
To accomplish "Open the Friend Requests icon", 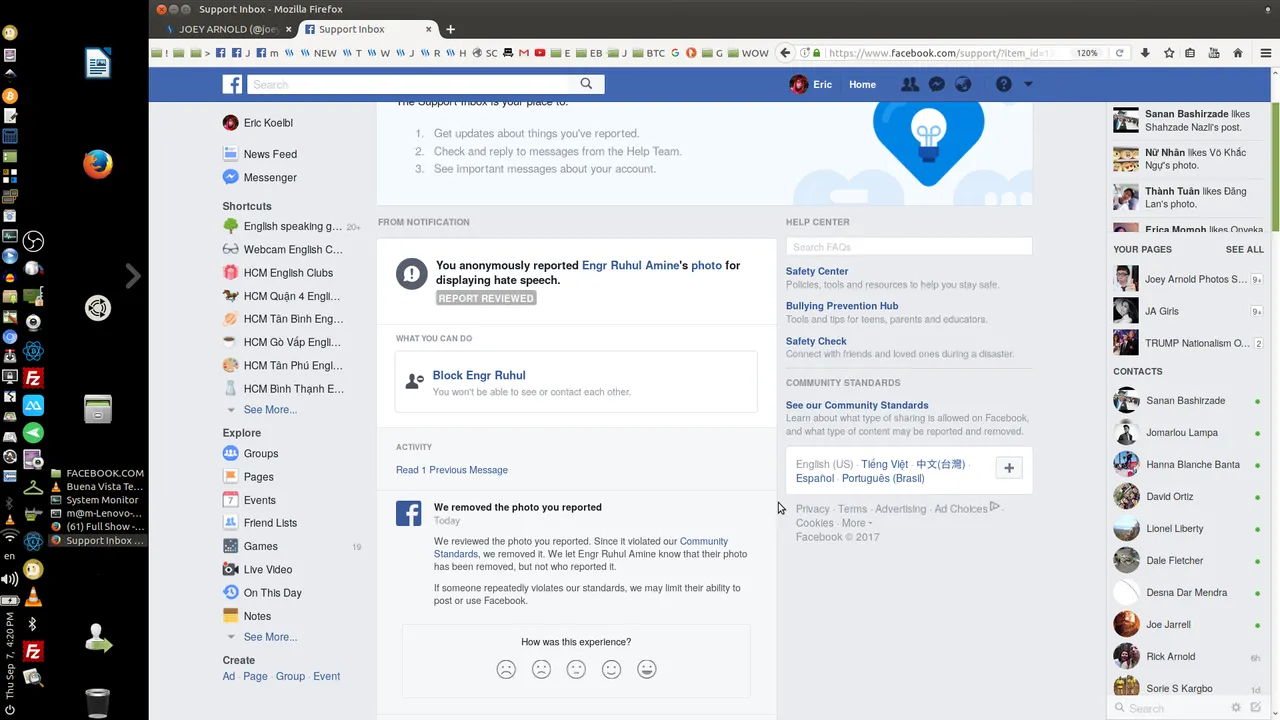I will [909, 85].
